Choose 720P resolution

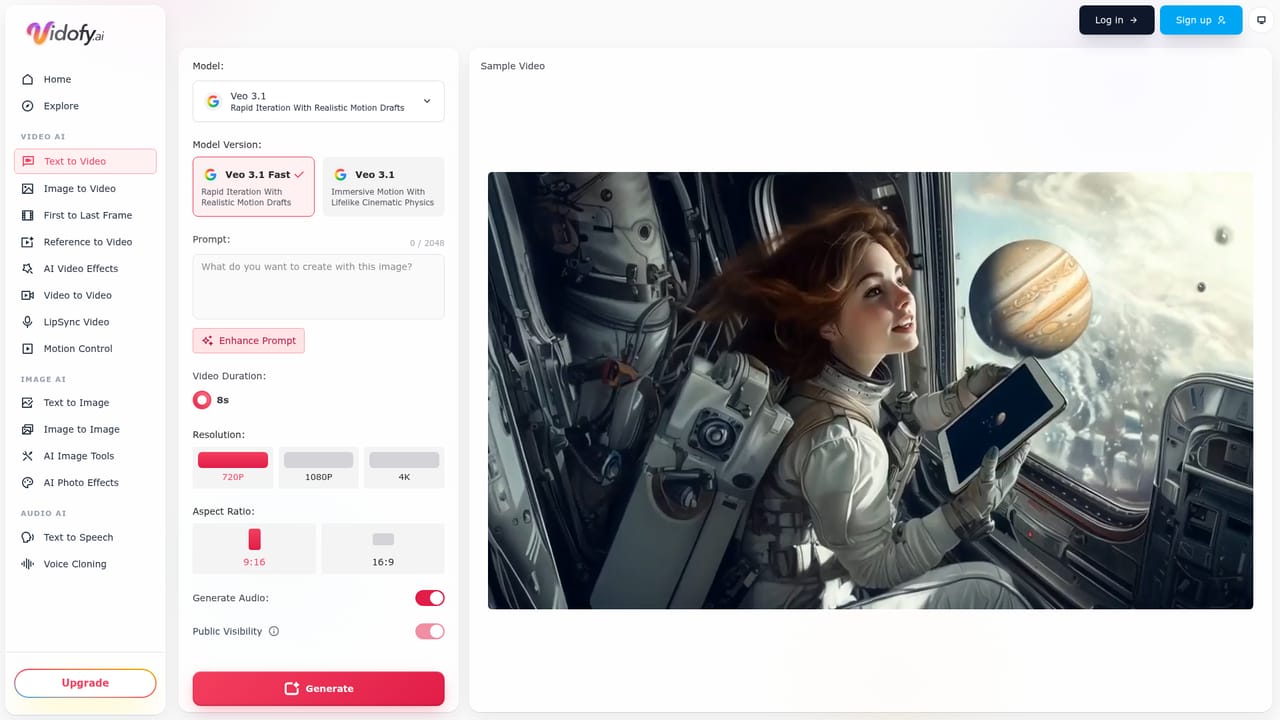click(233, 467)
